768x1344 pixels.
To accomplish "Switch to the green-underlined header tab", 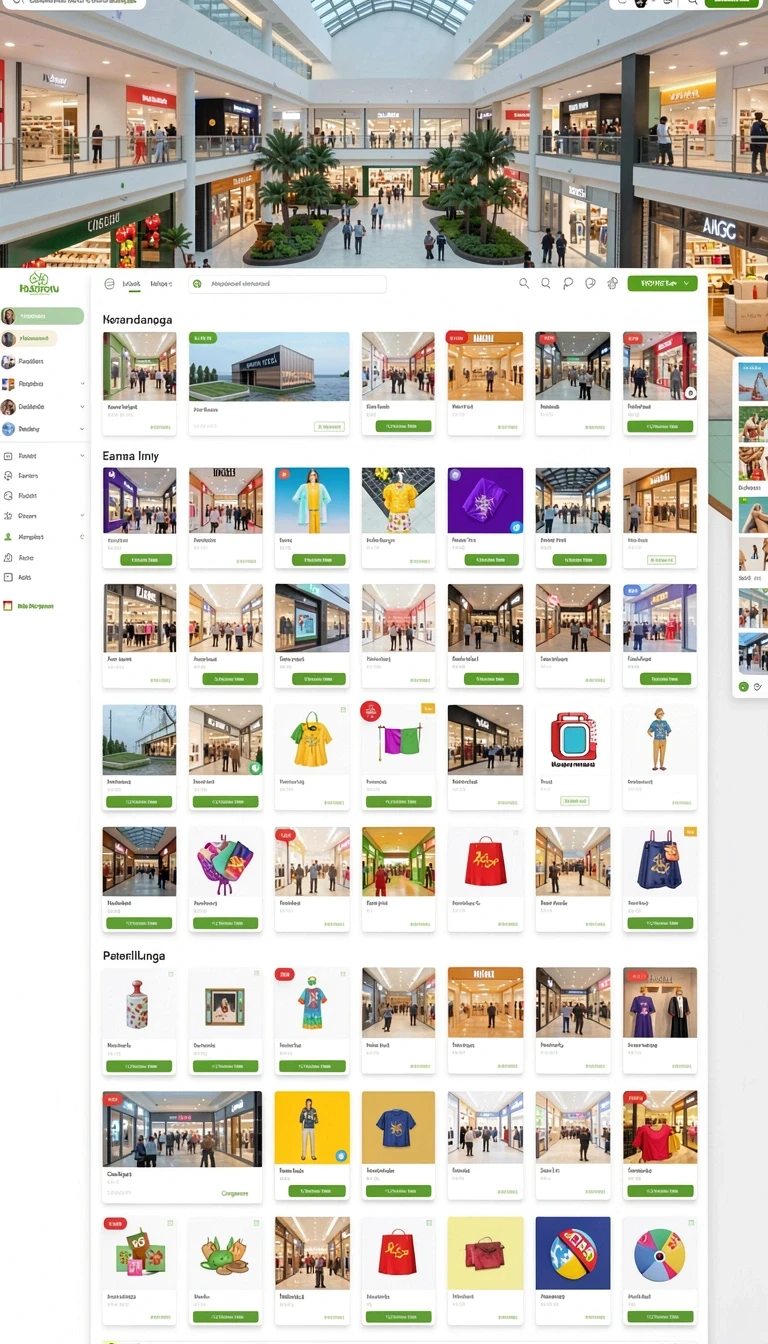I will (132, 284).
